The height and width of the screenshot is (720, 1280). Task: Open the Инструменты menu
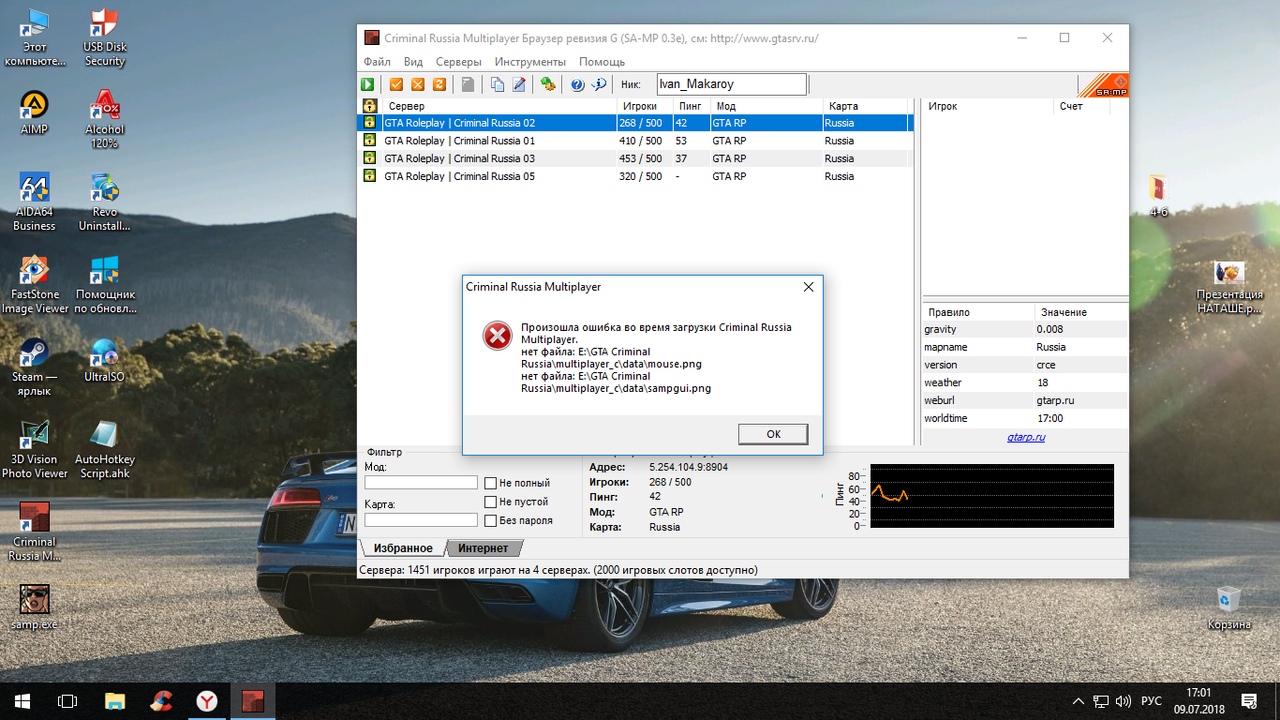pos(530,62)
